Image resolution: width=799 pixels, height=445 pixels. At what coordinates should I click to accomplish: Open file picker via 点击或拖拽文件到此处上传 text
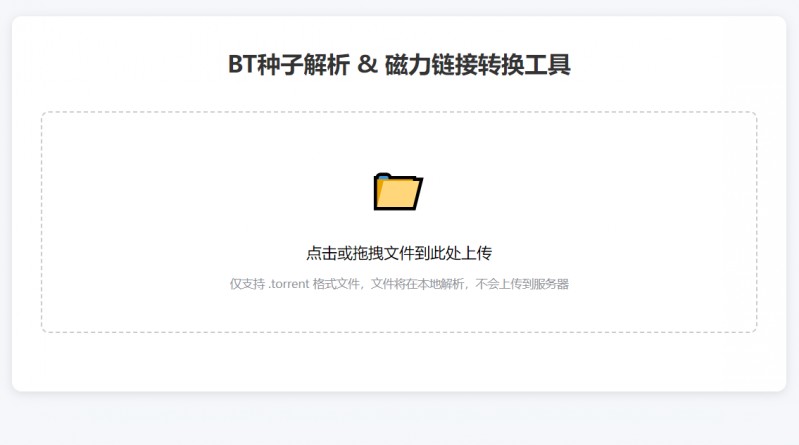point(399,253)
